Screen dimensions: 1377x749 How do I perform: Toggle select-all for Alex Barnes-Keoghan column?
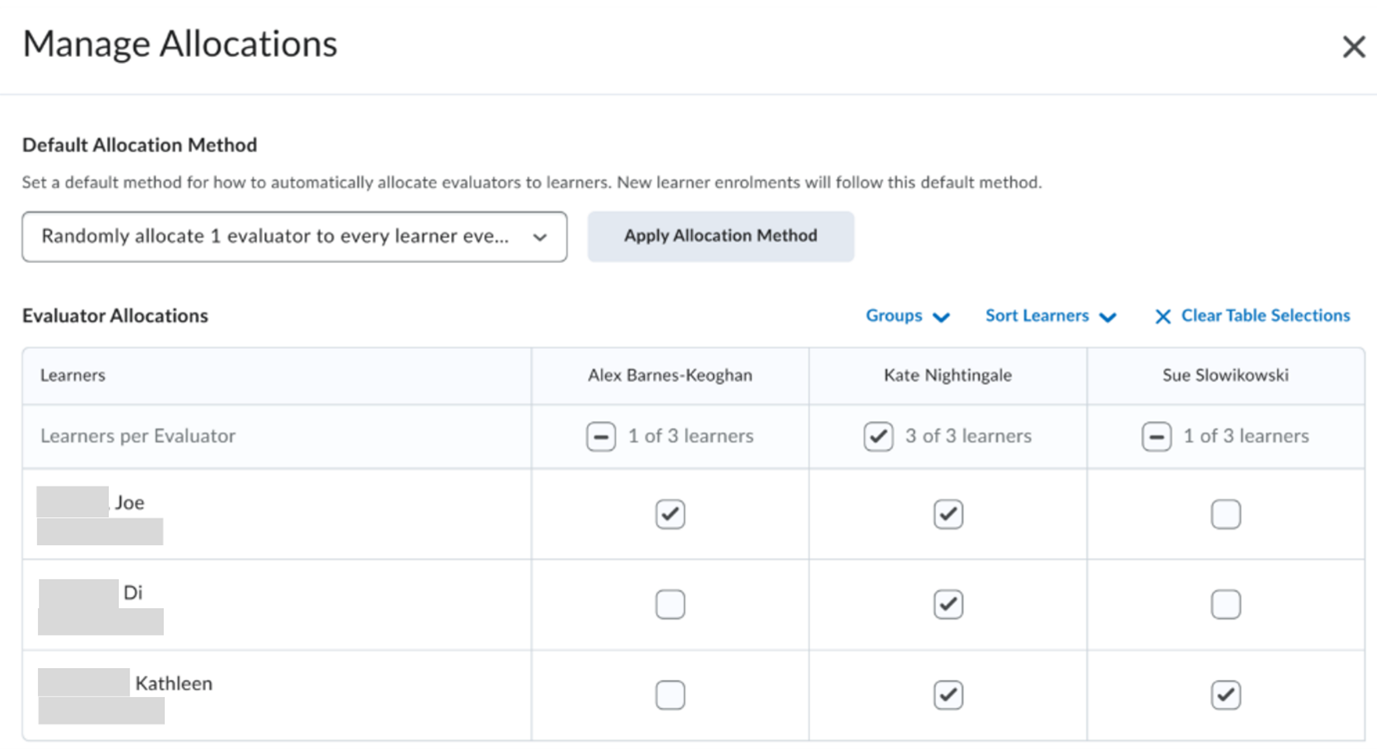point(601,437)
